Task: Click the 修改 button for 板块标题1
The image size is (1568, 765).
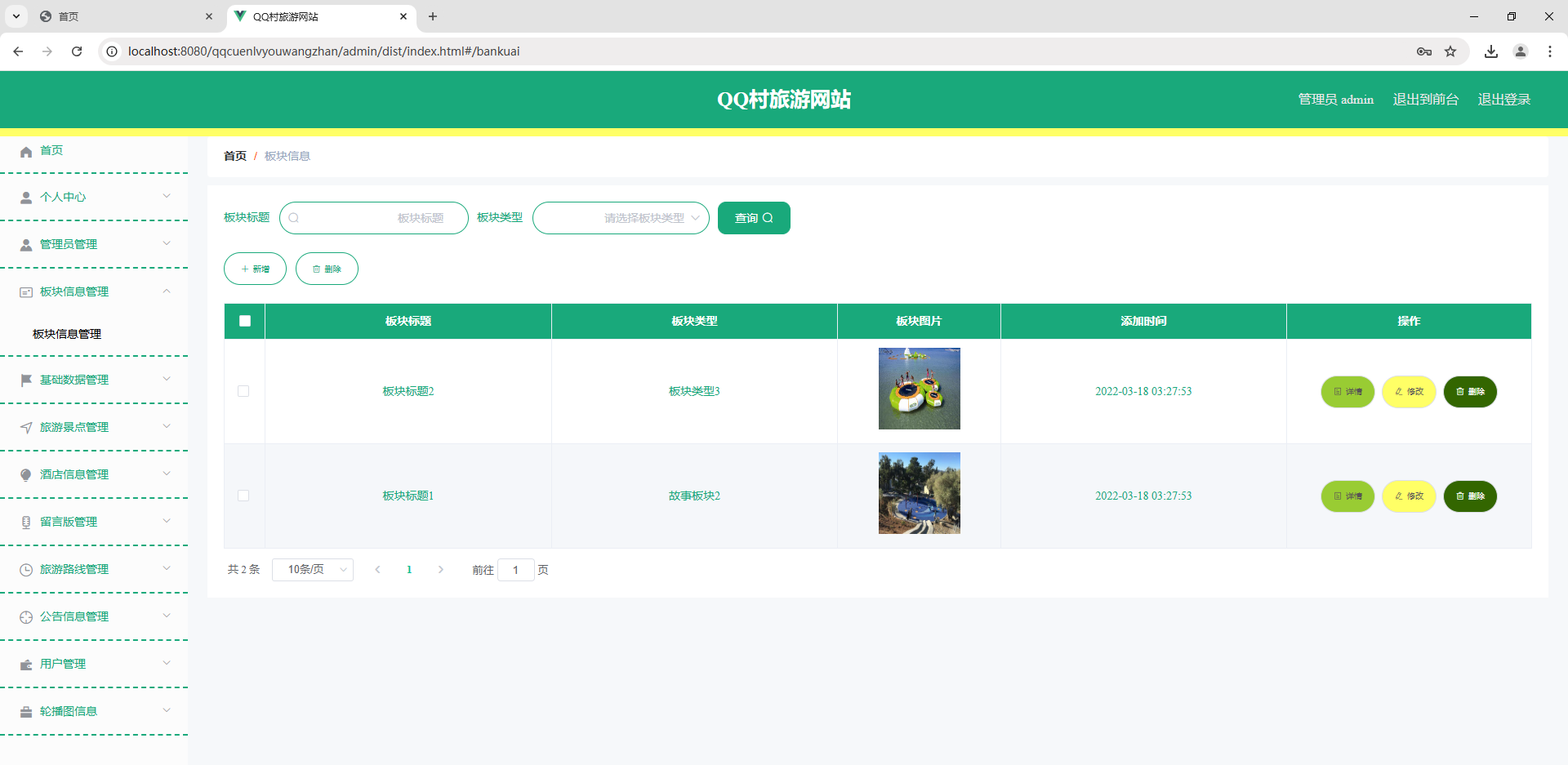Action: pos(1408,496)
